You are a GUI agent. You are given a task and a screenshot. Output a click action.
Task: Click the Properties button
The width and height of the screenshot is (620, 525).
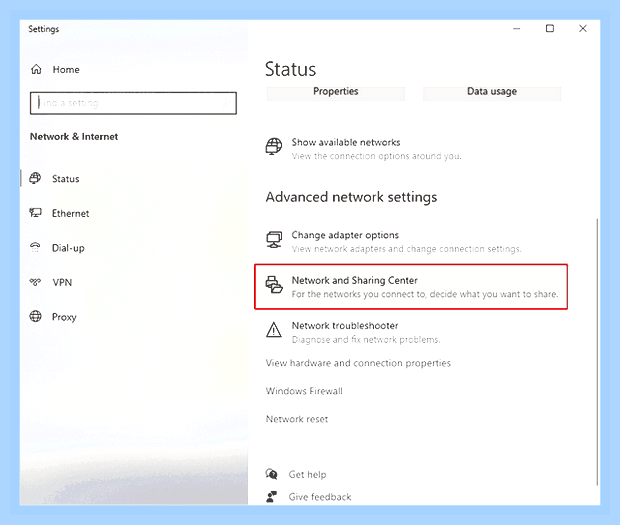(336, 93)
